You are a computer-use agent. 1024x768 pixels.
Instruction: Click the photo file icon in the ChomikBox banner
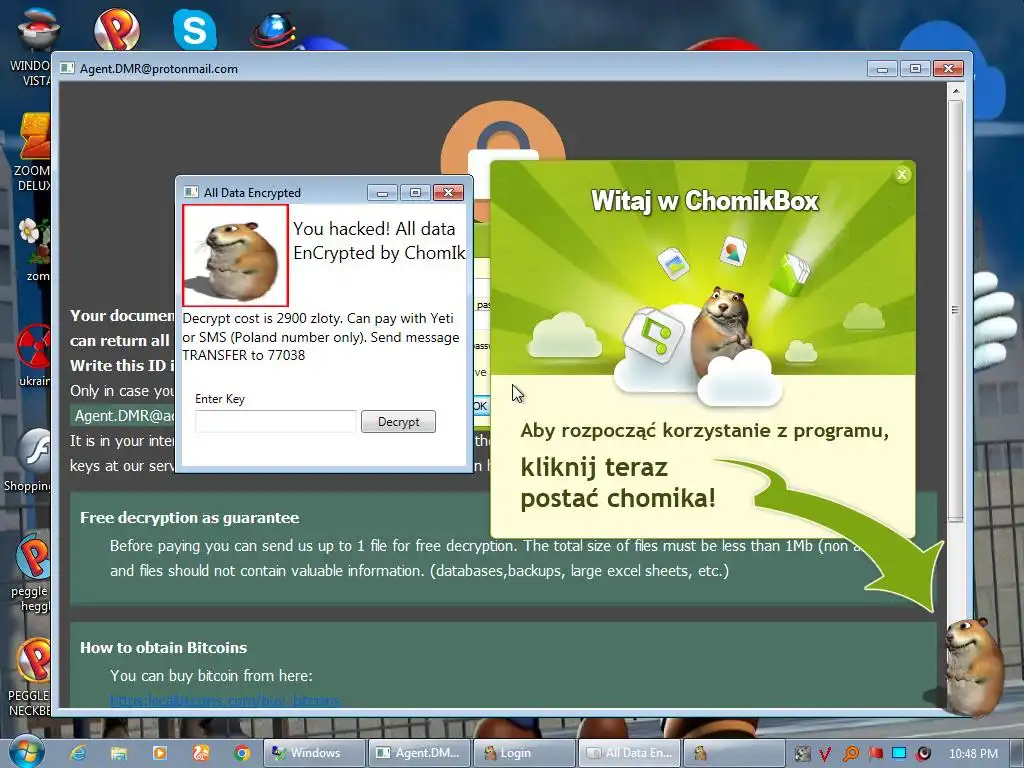[674, 263]
